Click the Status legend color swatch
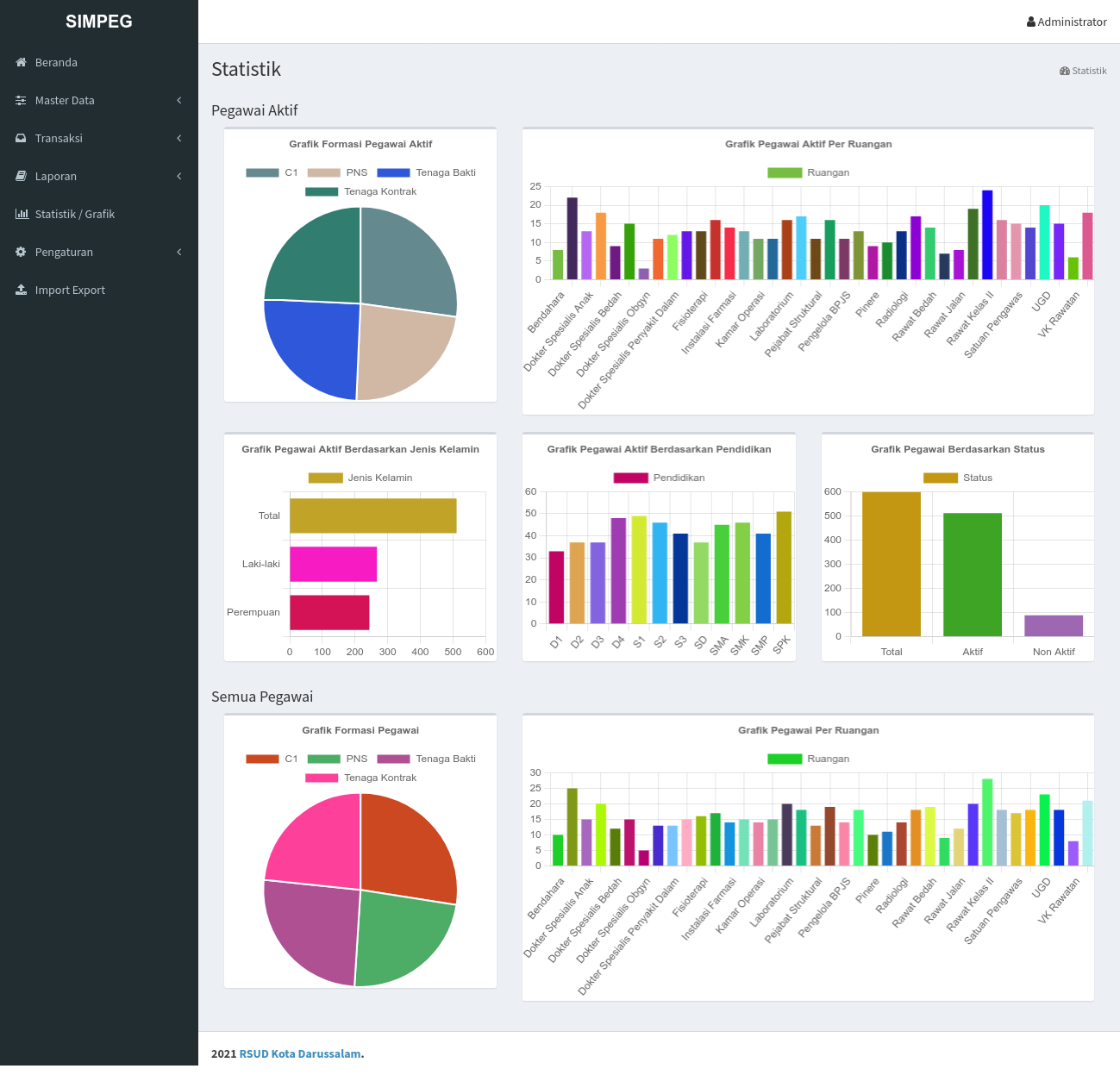Image resolution: width=1120 pixels, height=1075 pixels. tap(941, 478)
